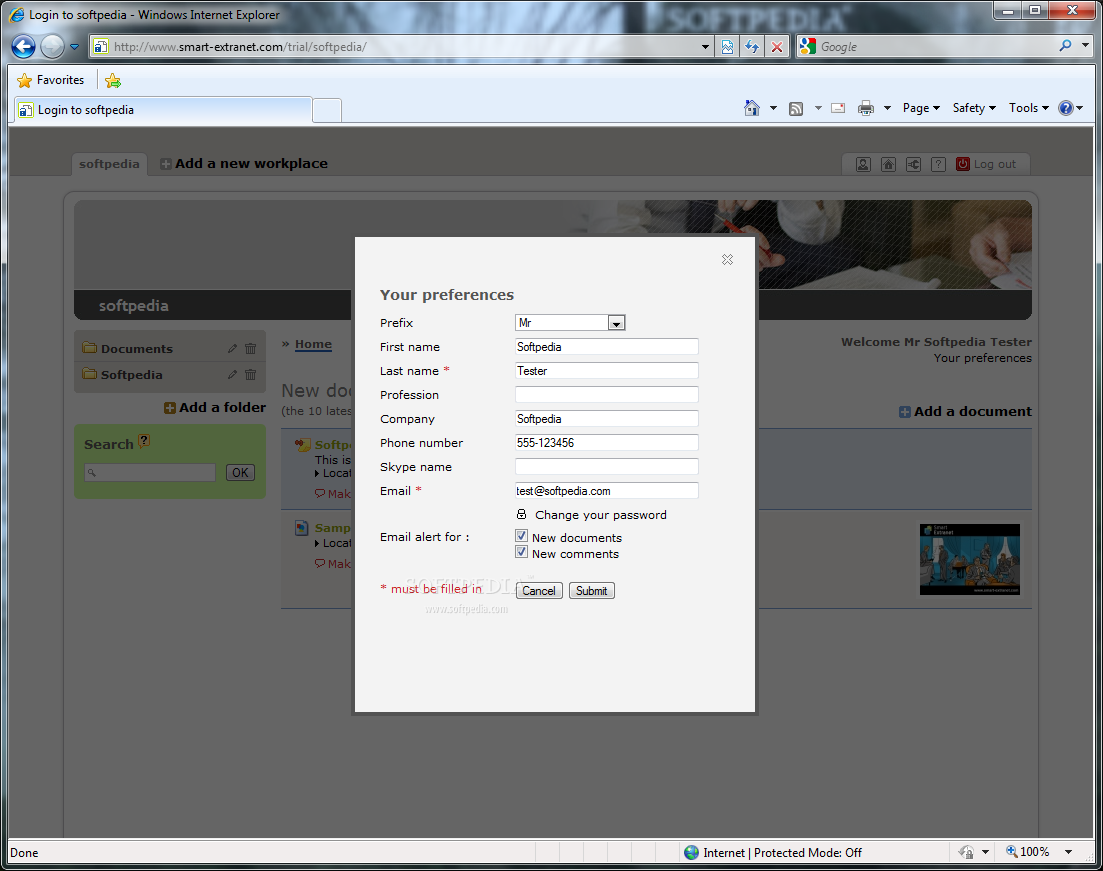Open the Recent Pages dropdown arrow
This screenshot has height=871, width=1103.
pyautogui.click(x=74, y=47)
